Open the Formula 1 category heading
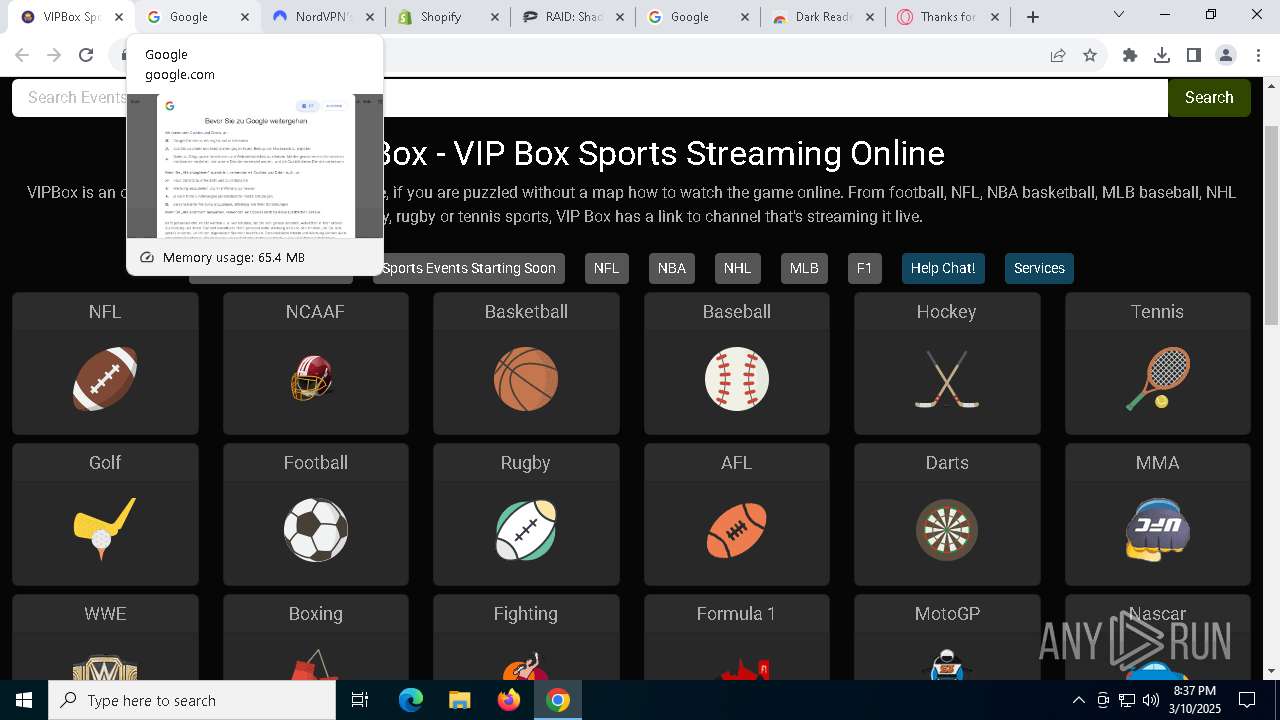The height and width of the screenshot is (720, 1280). (736, 614)
